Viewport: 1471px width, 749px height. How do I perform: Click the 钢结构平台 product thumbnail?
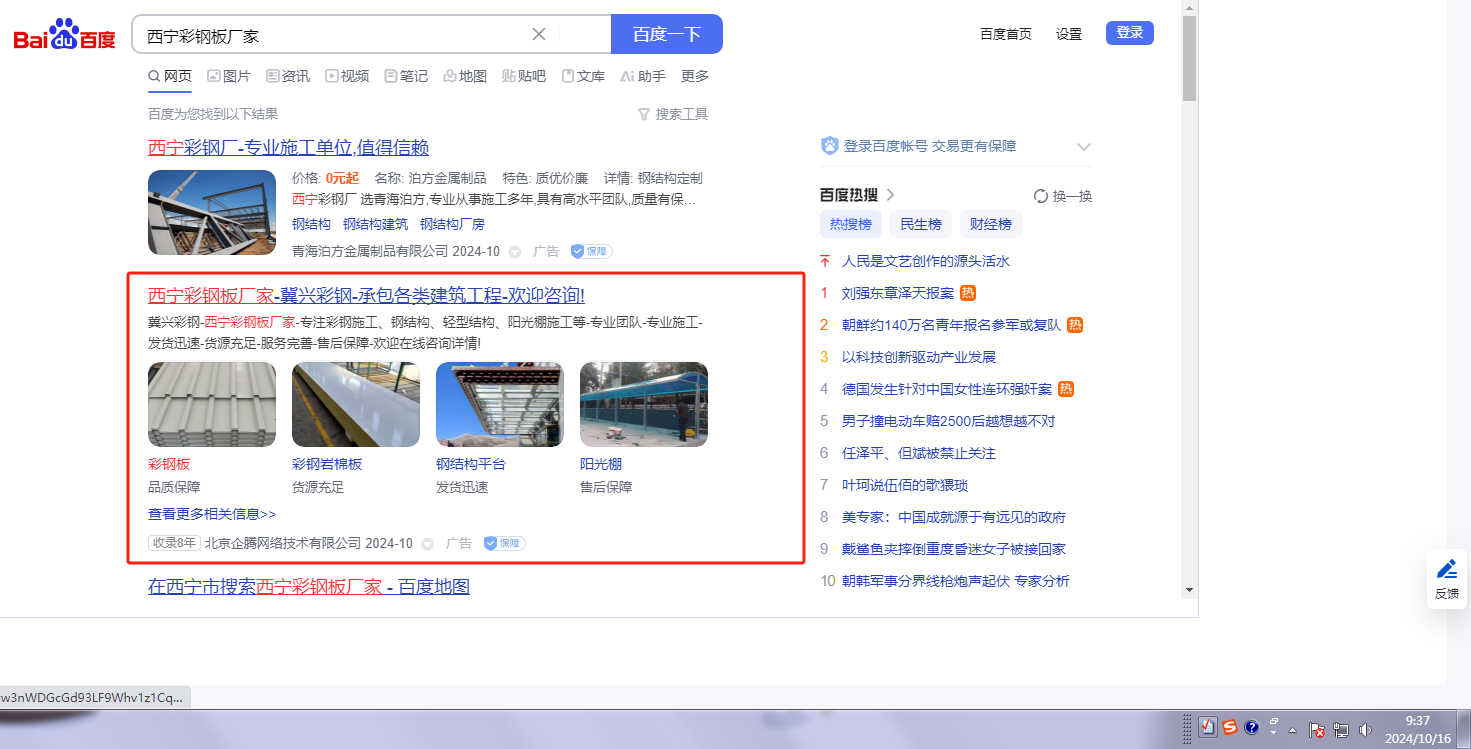500,404
